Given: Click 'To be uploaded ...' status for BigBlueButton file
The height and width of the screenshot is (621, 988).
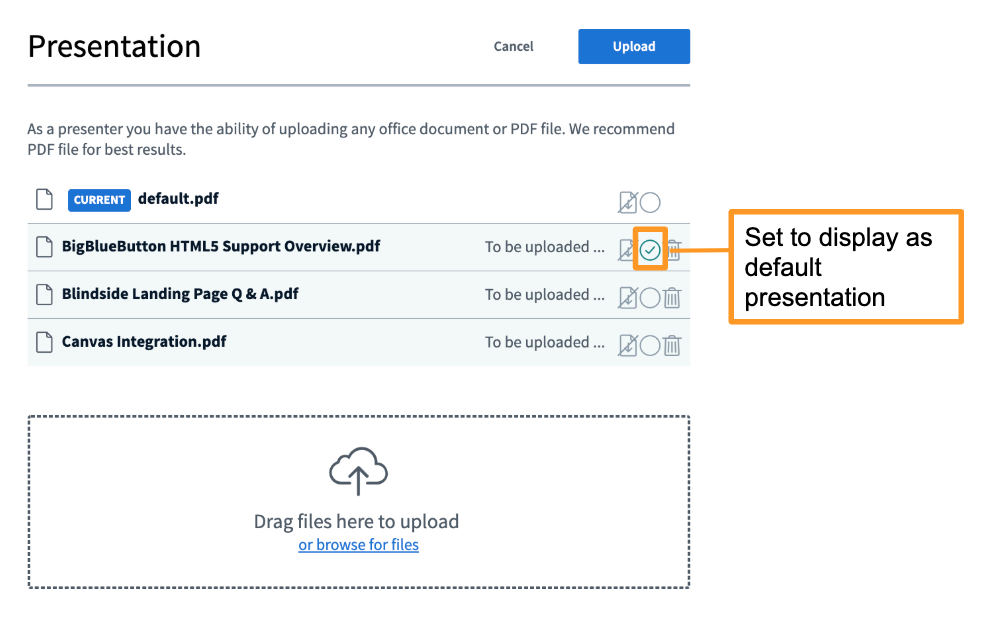Looking at the screenshot, I should point(545,247).
